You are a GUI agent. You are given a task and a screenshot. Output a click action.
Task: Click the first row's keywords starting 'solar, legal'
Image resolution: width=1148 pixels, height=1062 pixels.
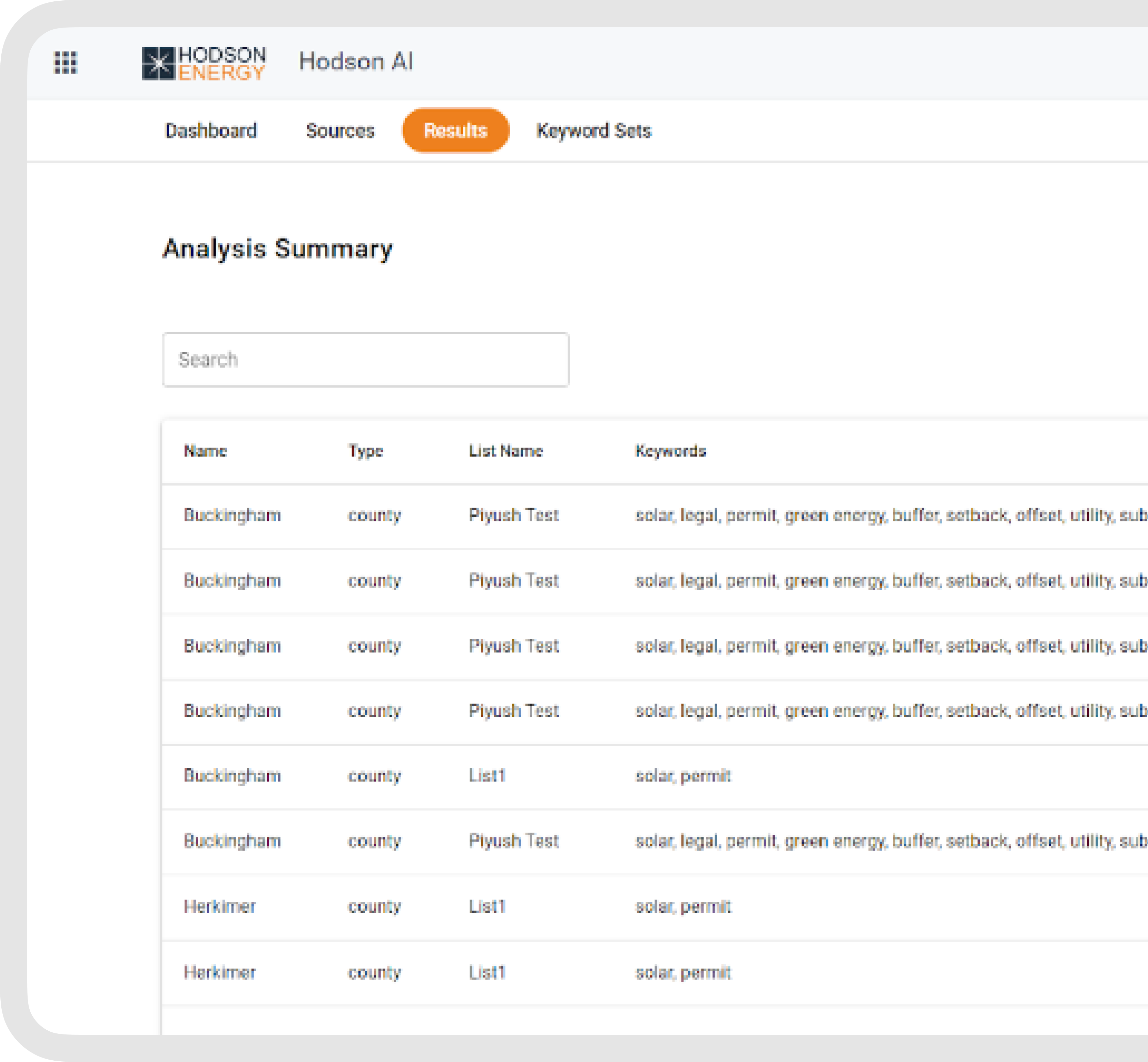click(891, 515)
